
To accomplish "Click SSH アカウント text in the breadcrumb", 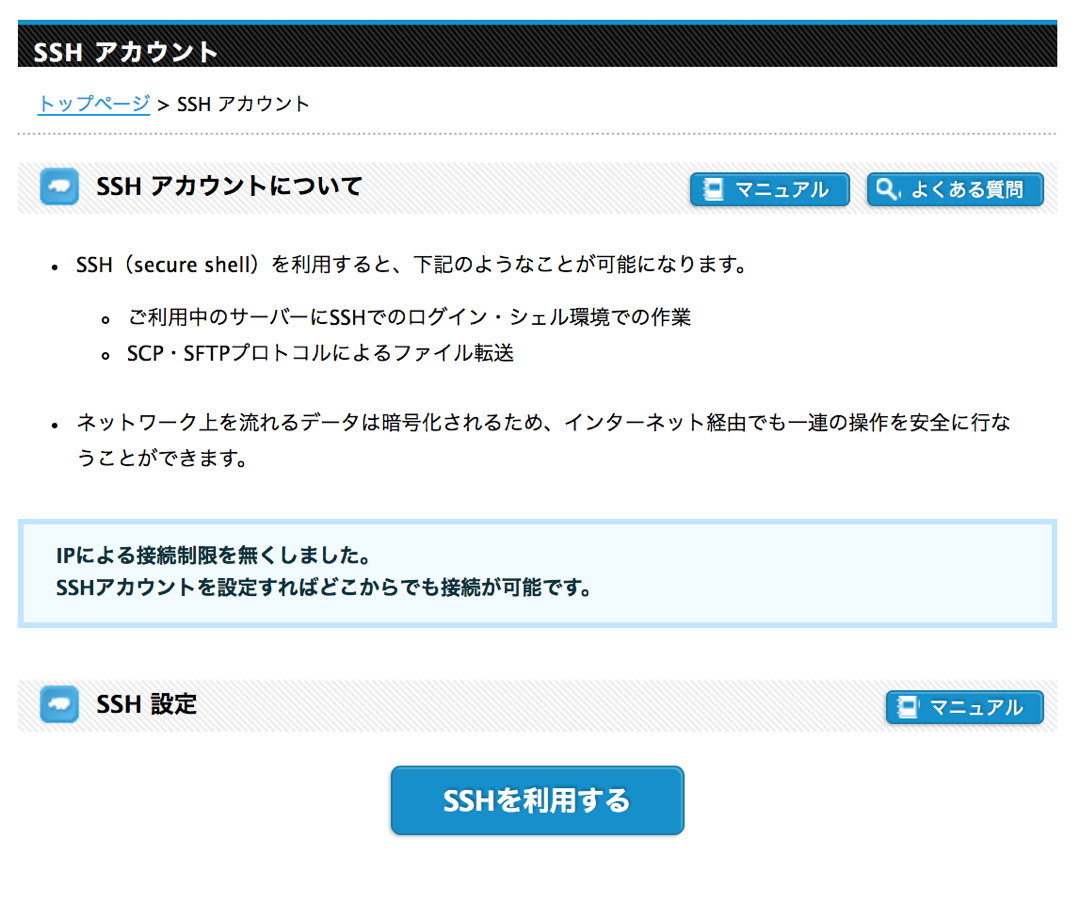I will click(243, 104).
